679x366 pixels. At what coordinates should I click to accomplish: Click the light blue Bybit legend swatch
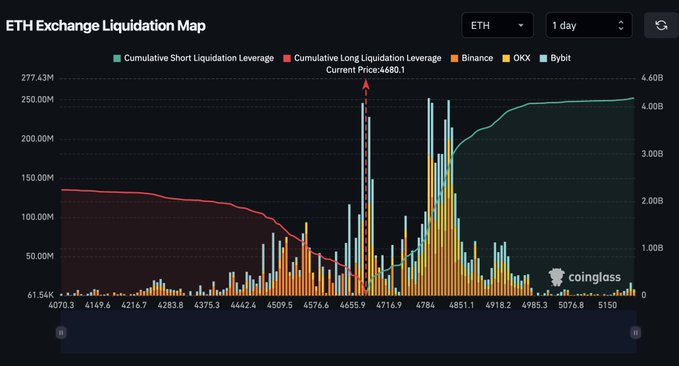pos(543,58)
